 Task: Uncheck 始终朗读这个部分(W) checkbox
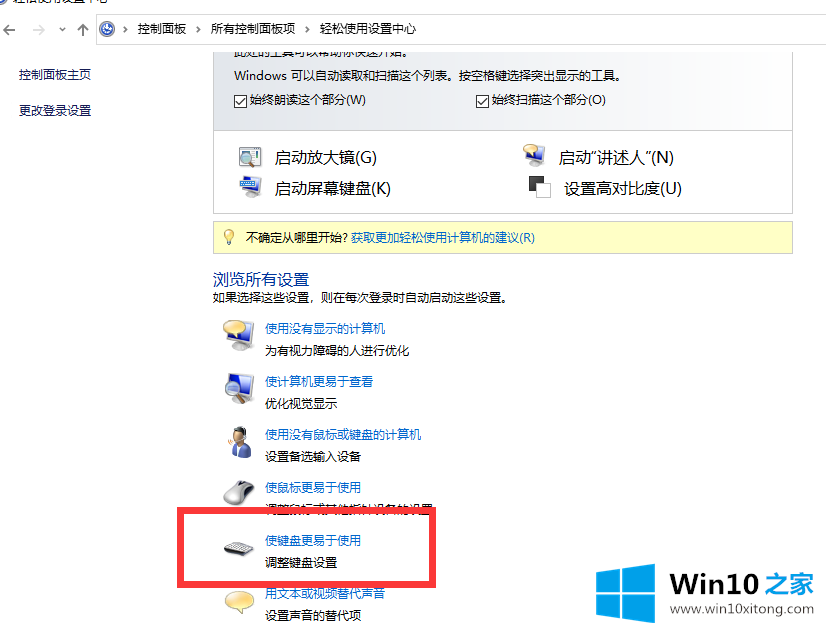tap(240, 101)
